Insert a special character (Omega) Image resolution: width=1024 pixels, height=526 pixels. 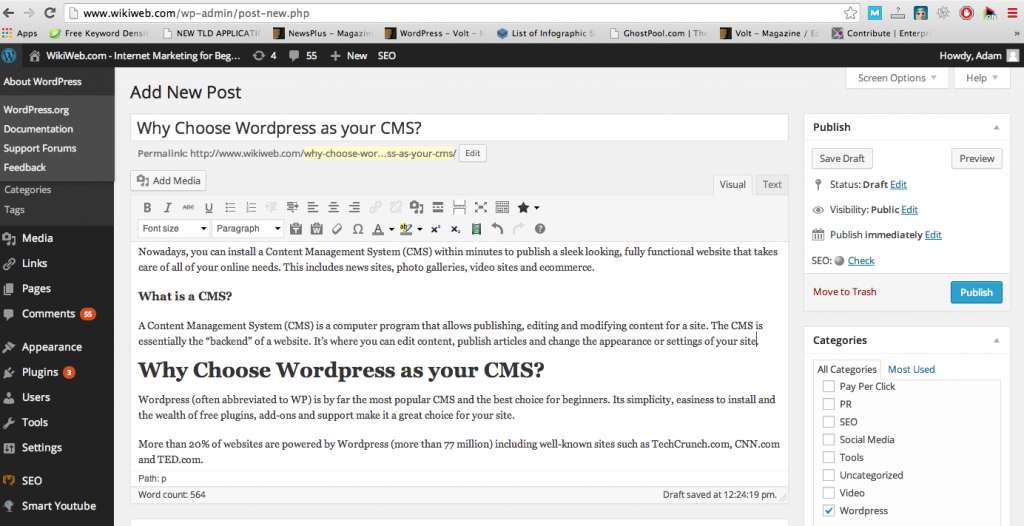point(358,229)
